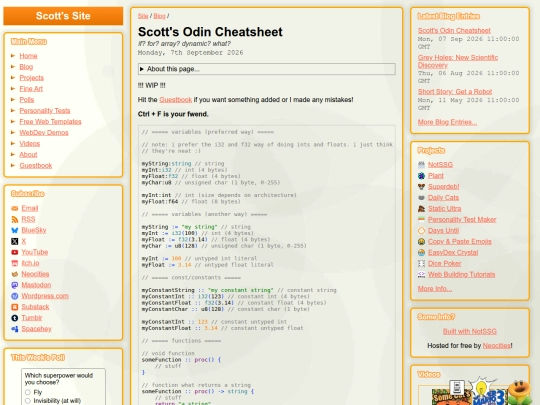Click the RSS feed icon
This screenshot has width=540, height=405.
coord(14,219)
